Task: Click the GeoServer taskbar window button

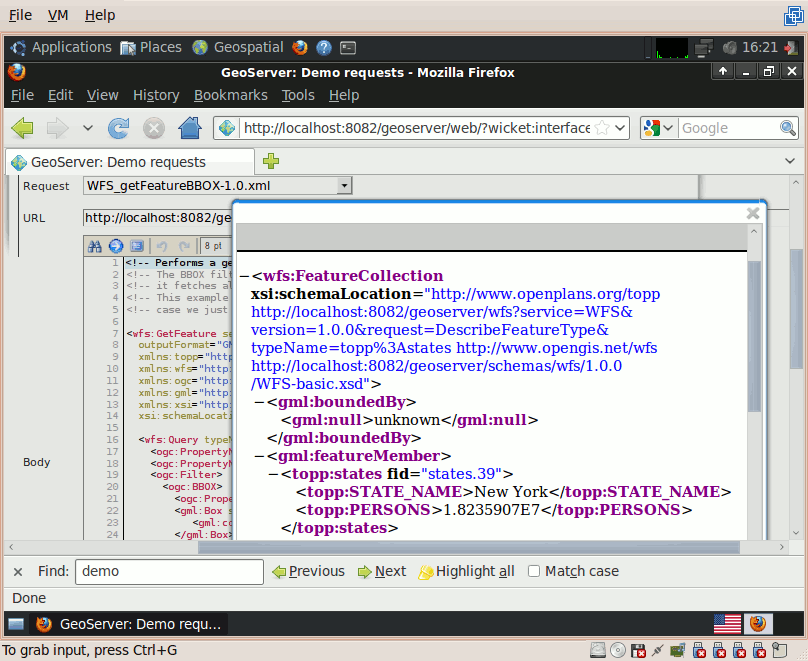Action: point(129,624)
